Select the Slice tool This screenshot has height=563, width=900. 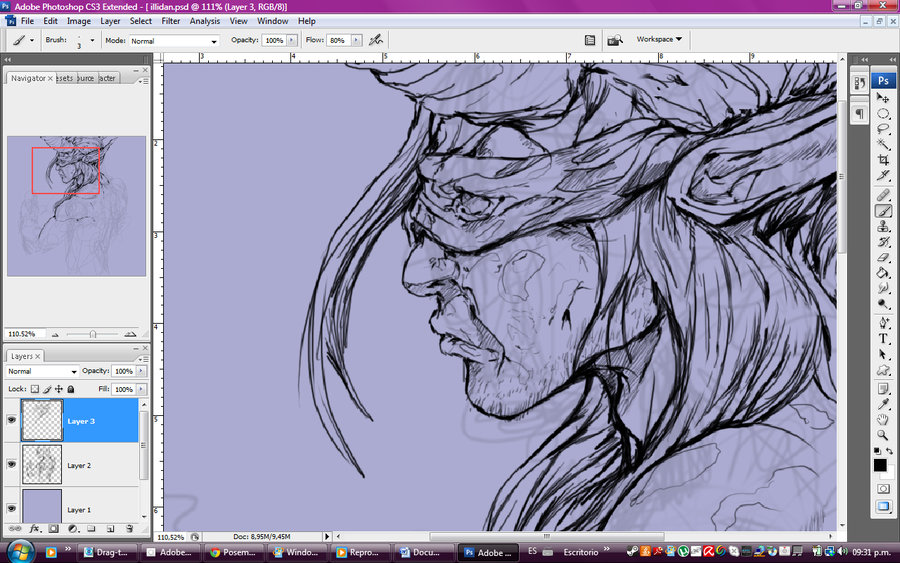883,176
